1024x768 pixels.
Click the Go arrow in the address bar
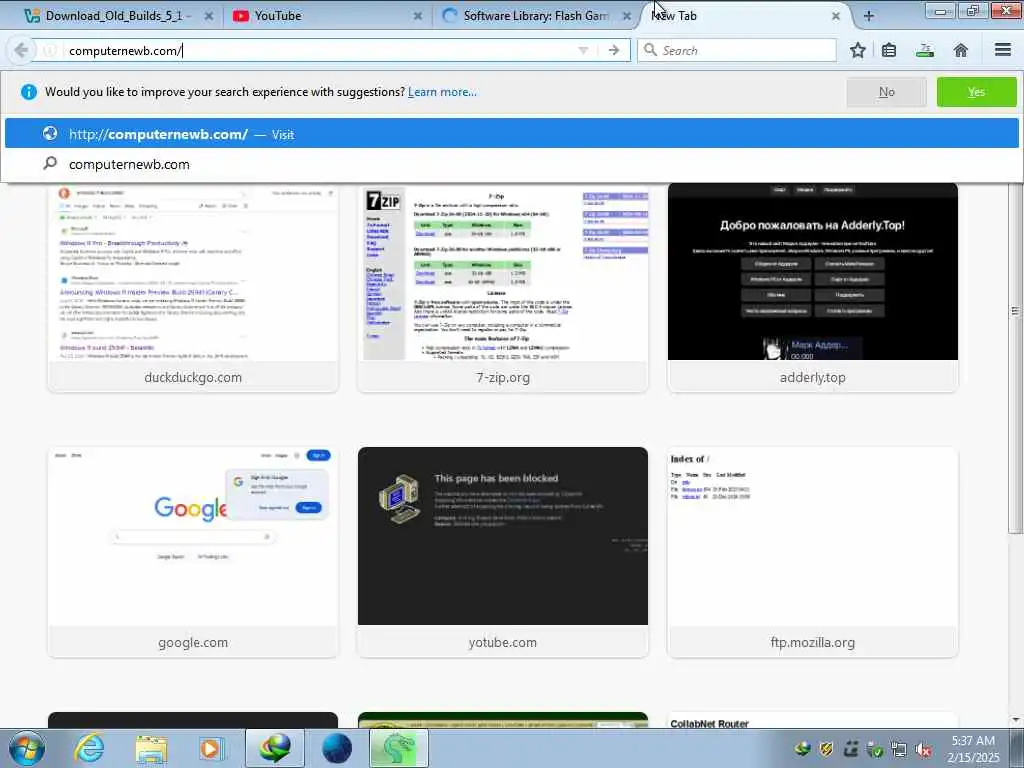click(613, 50)
